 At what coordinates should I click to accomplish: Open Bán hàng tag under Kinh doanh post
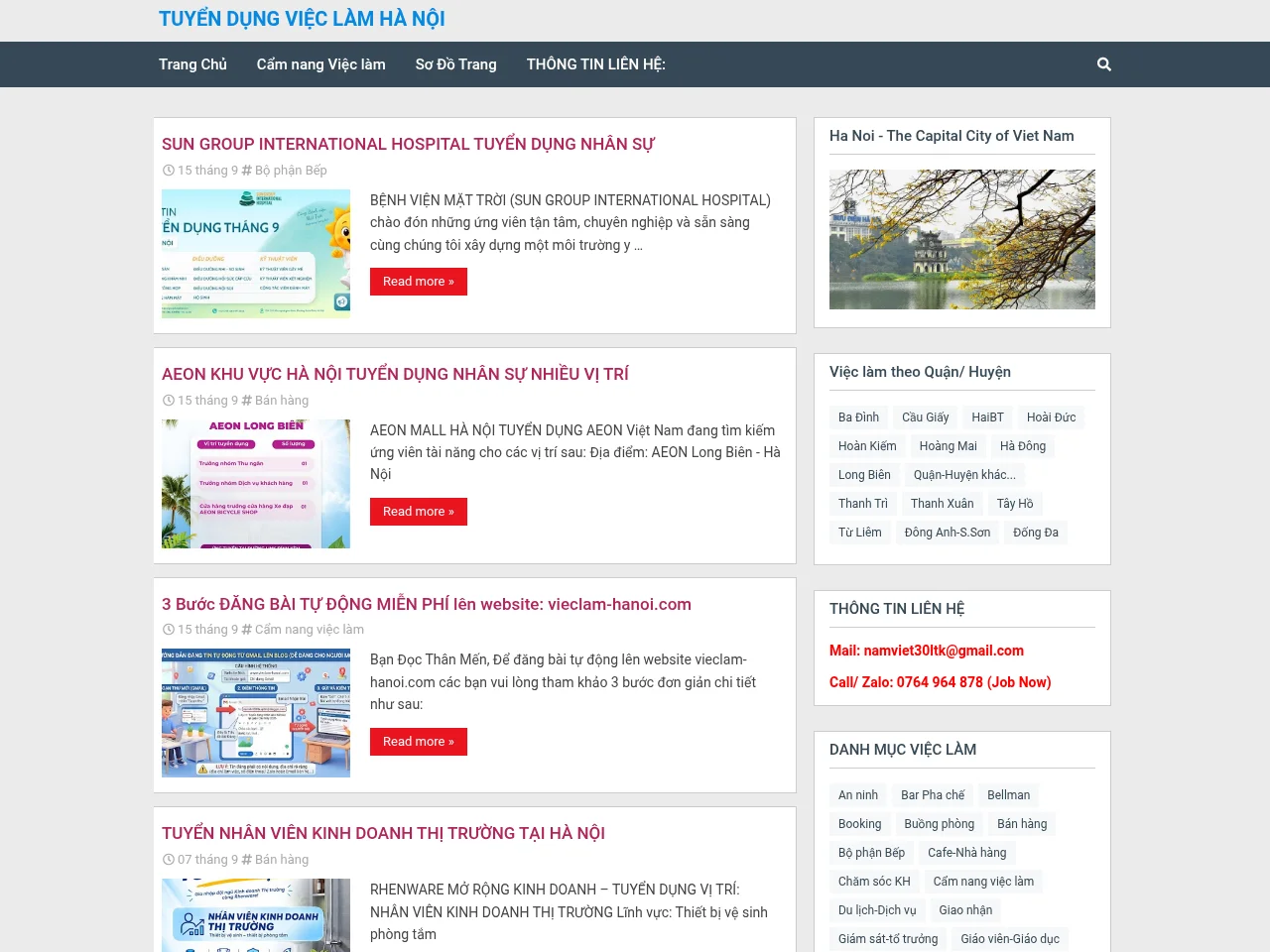[282, 860]
